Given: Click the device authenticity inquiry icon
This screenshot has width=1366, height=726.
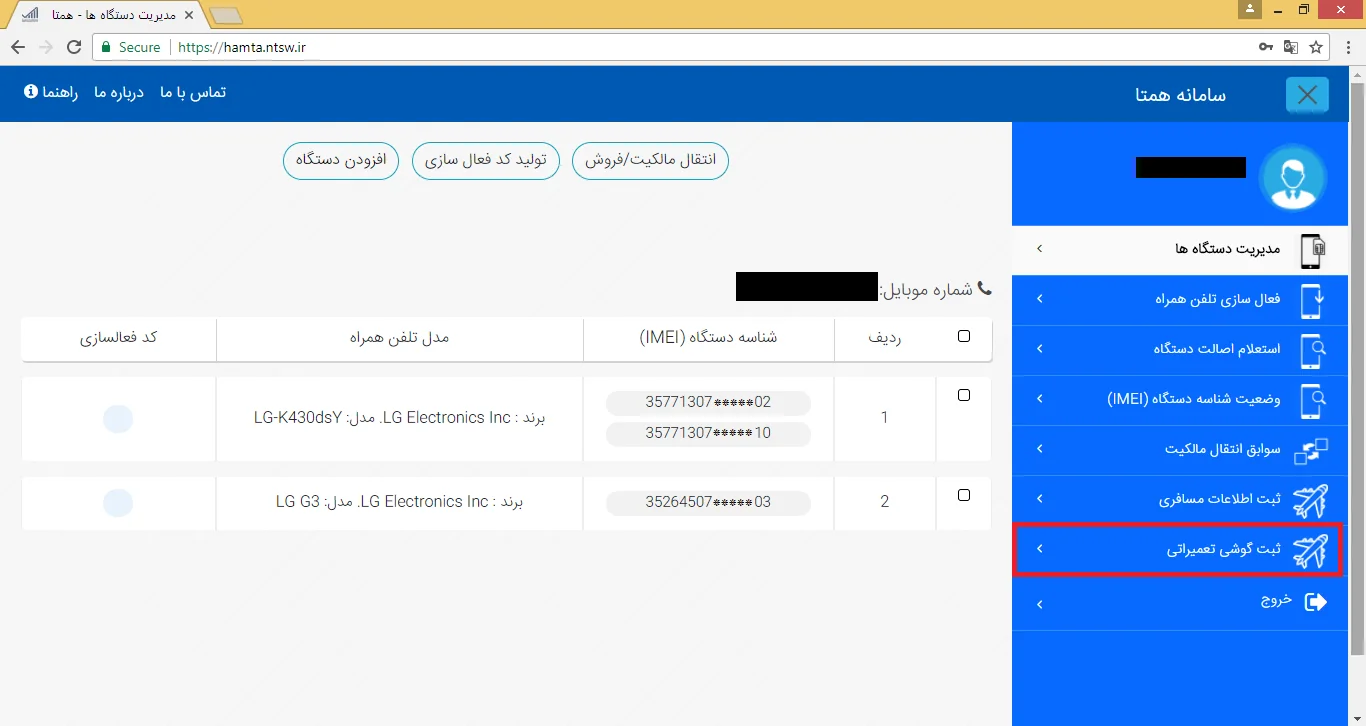Looking at the screenshot, I should (x=1311, y=350).
